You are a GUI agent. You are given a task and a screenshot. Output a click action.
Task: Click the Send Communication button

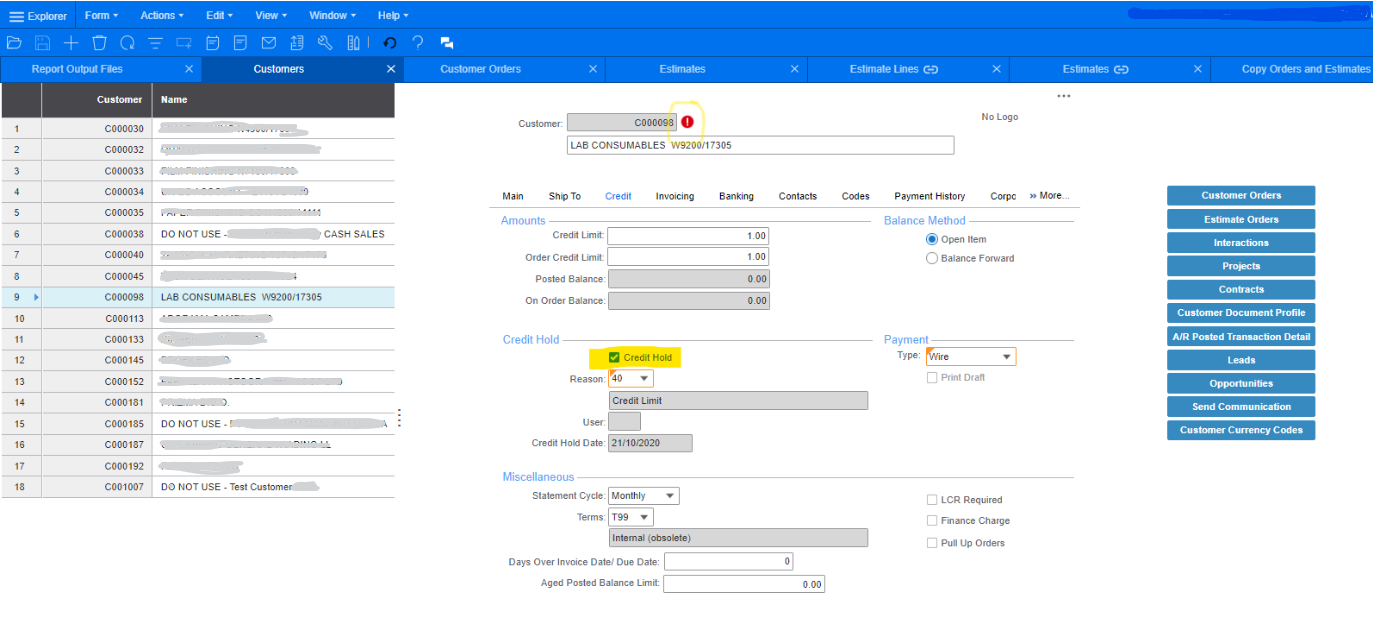[x=1240, y=407]
